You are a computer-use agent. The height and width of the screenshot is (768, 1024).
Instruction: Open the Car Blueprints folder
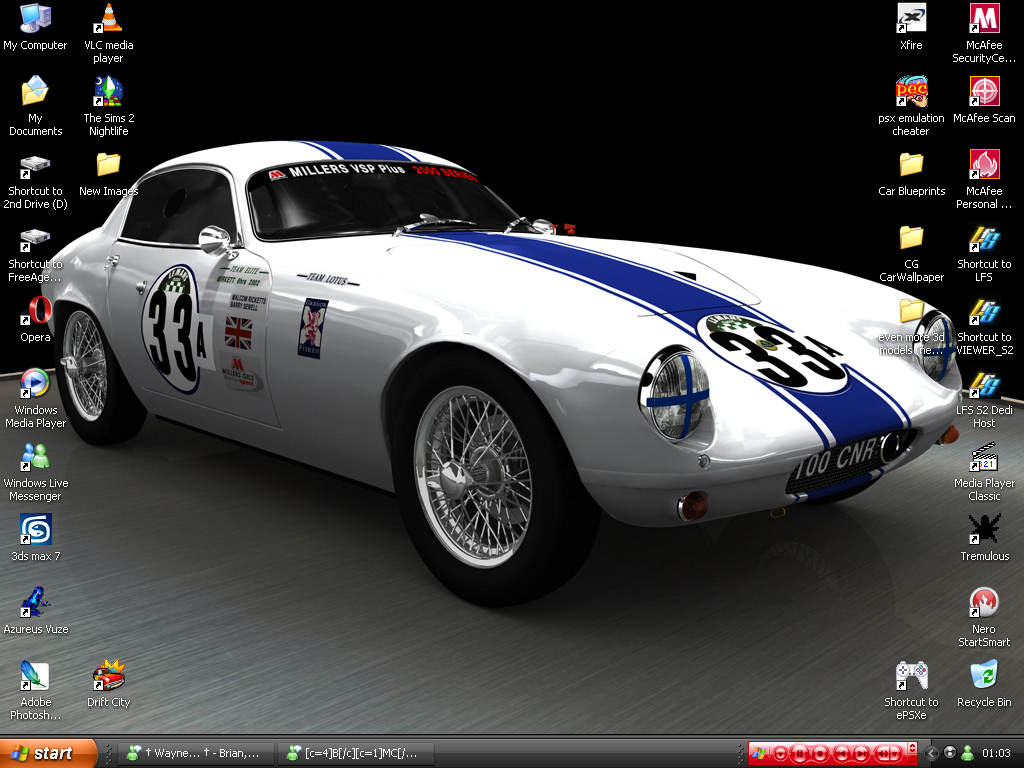coord(911,174)
